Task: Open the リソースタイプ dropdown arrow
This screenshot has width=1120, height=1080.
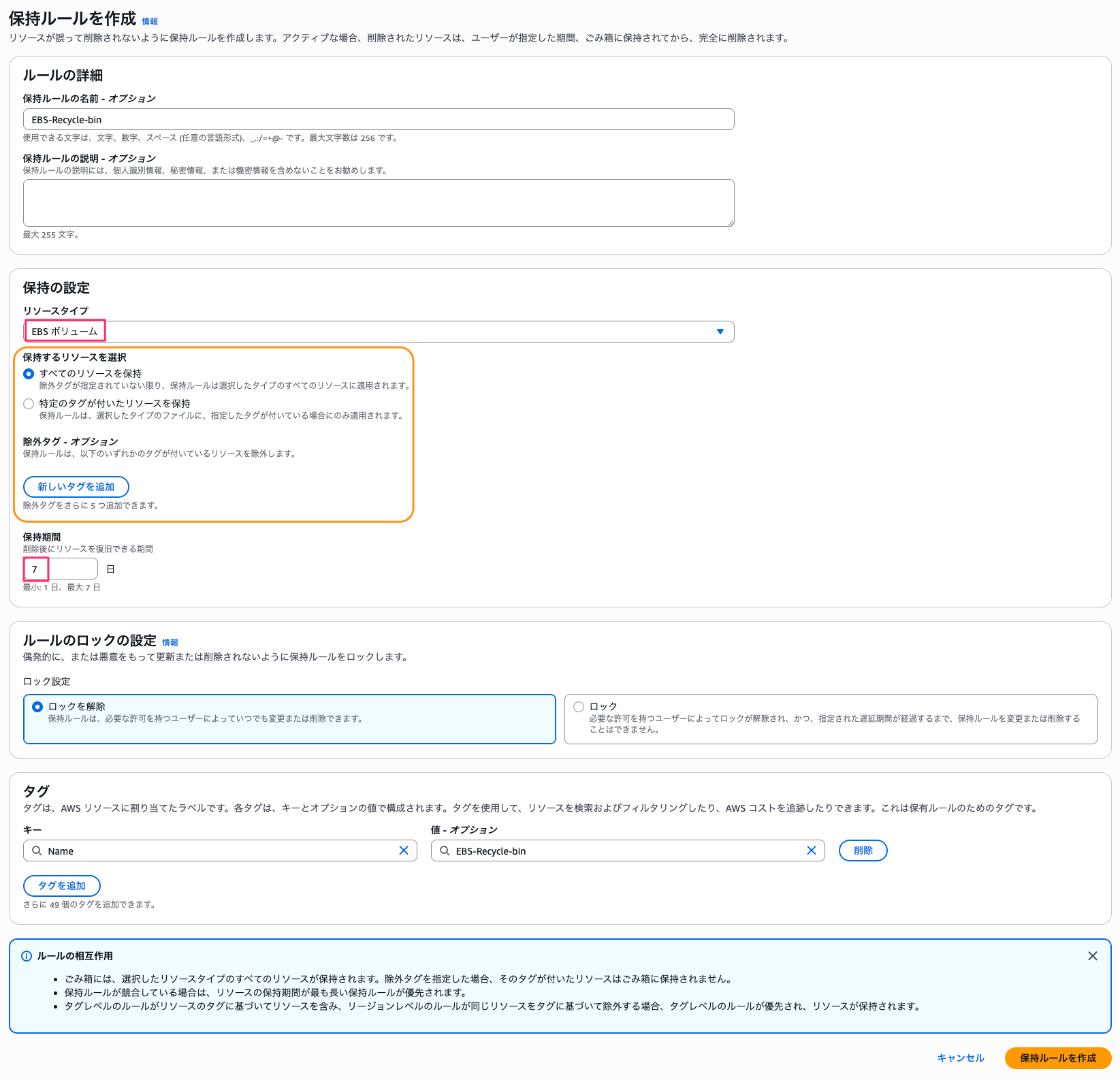Action: tap(720, 332)
